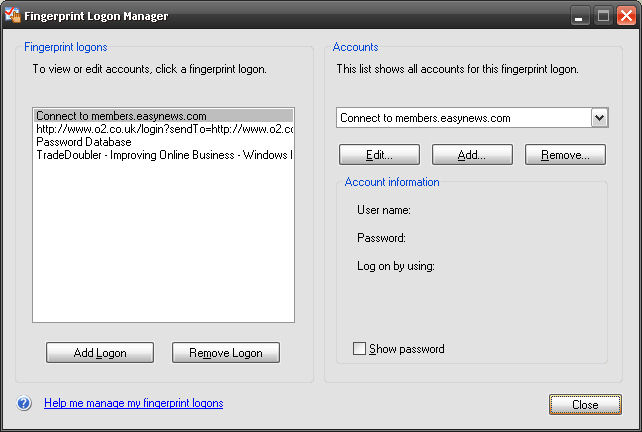This screenshot has height=432, width=642.
Task: Close the window with the red X
Action: 626,16
